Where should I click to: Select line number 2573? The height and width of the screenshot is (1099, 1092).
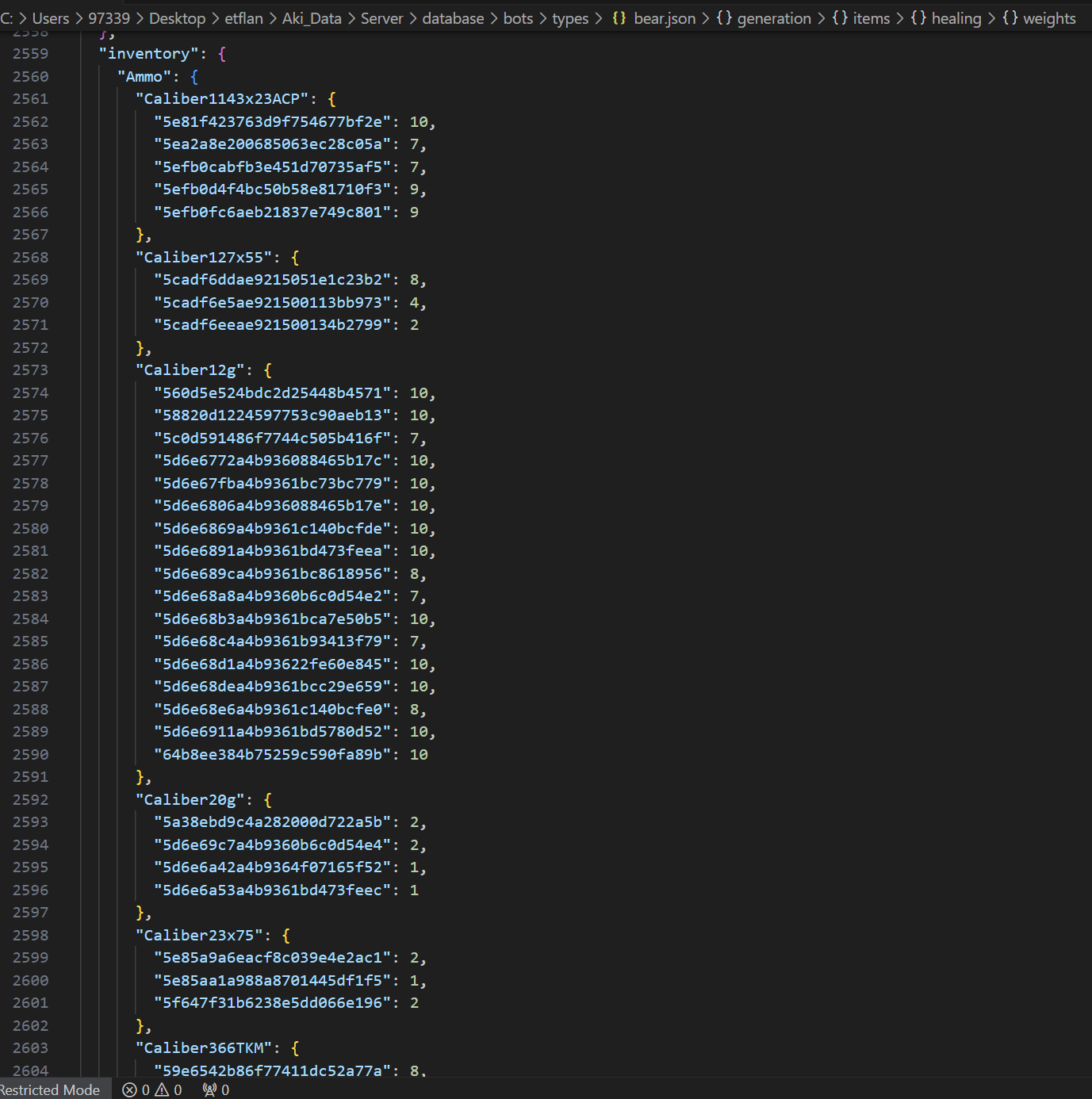tap(30, 370)
